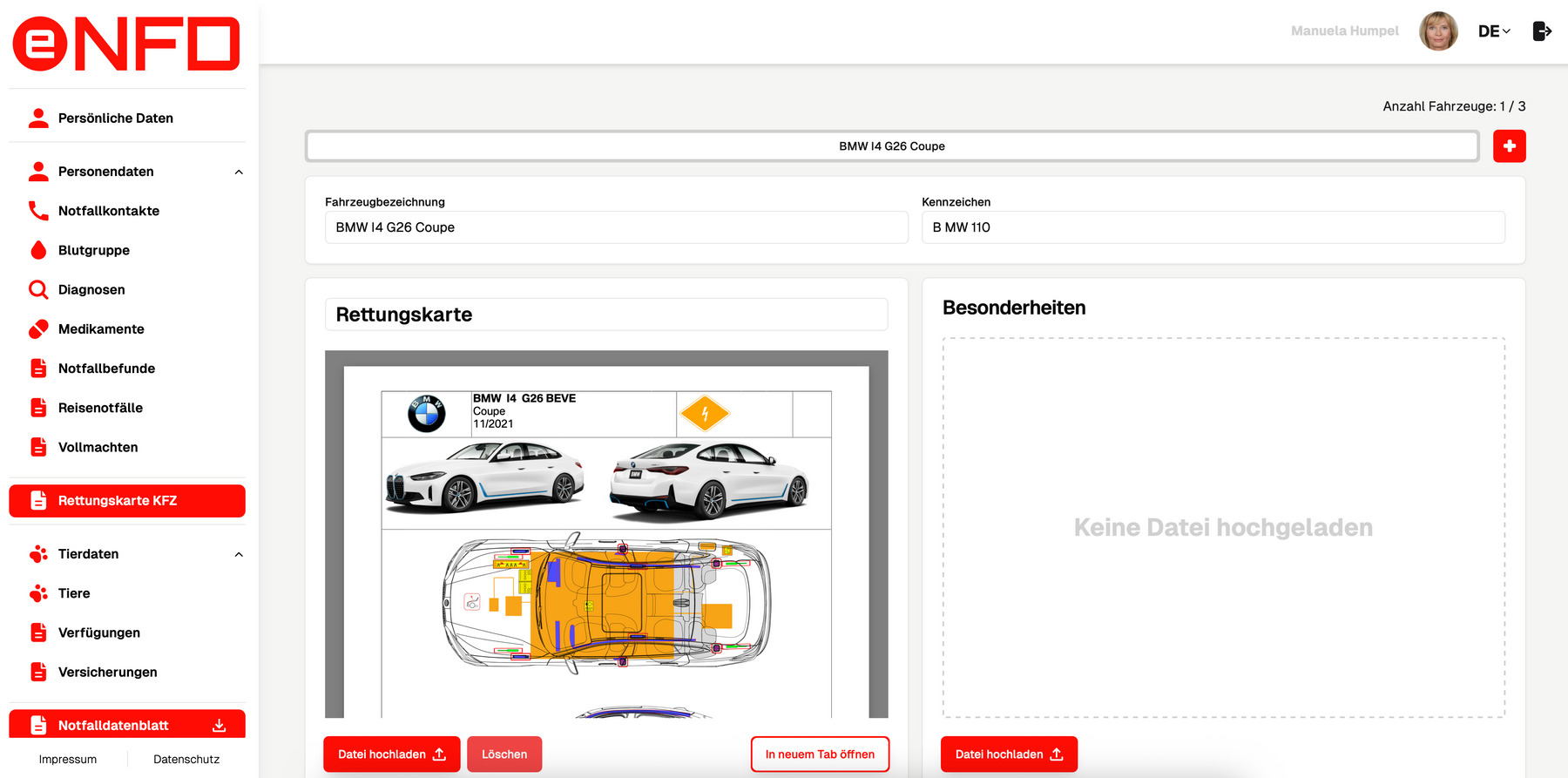Screen dimensions: 1568x778
Task: Click the Versicherungen document icon
Action: tap(38, 672)
